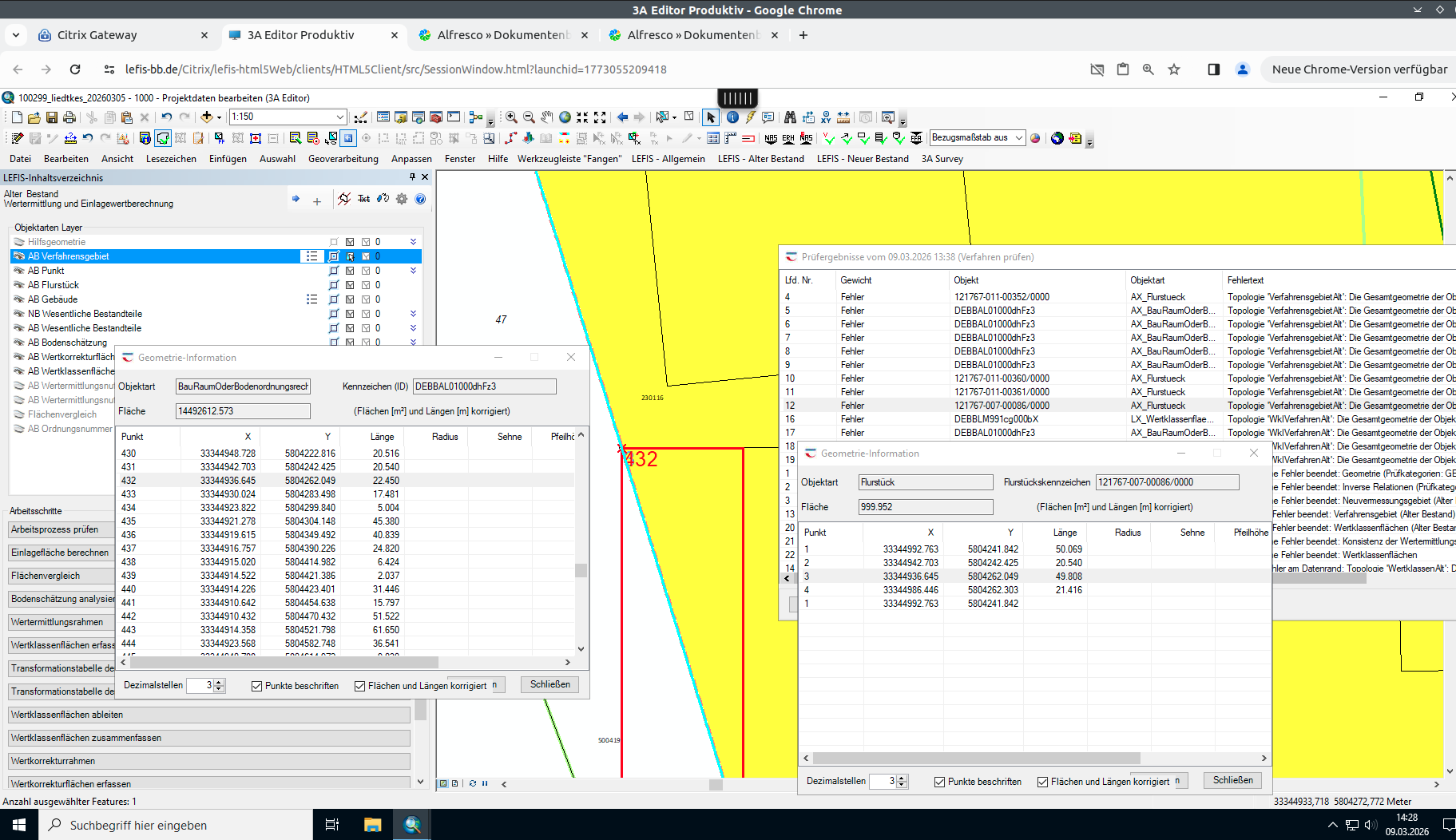Click the LEFIS panel gear settings icon
Viewport: 1456px width, 840px height.
[x=402, y=199]
